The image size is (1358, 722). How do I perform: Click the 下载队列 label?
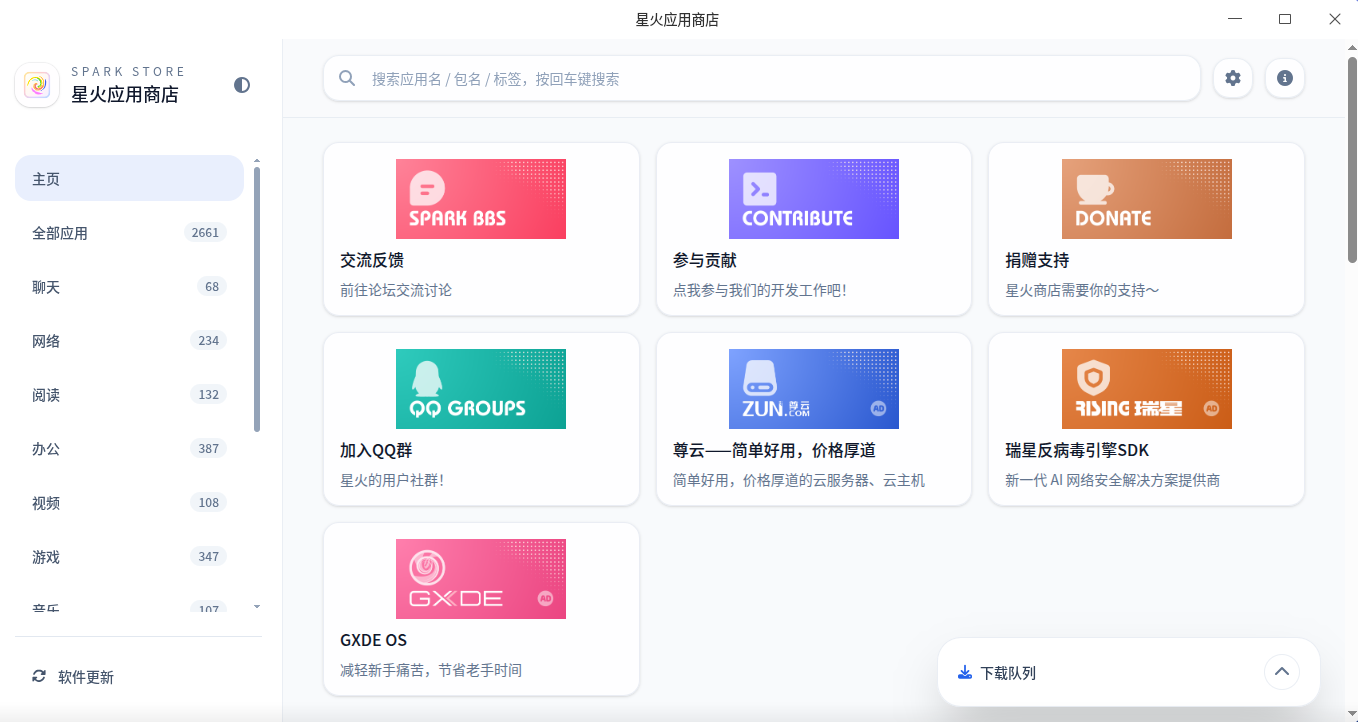[x=1008, y=673]
